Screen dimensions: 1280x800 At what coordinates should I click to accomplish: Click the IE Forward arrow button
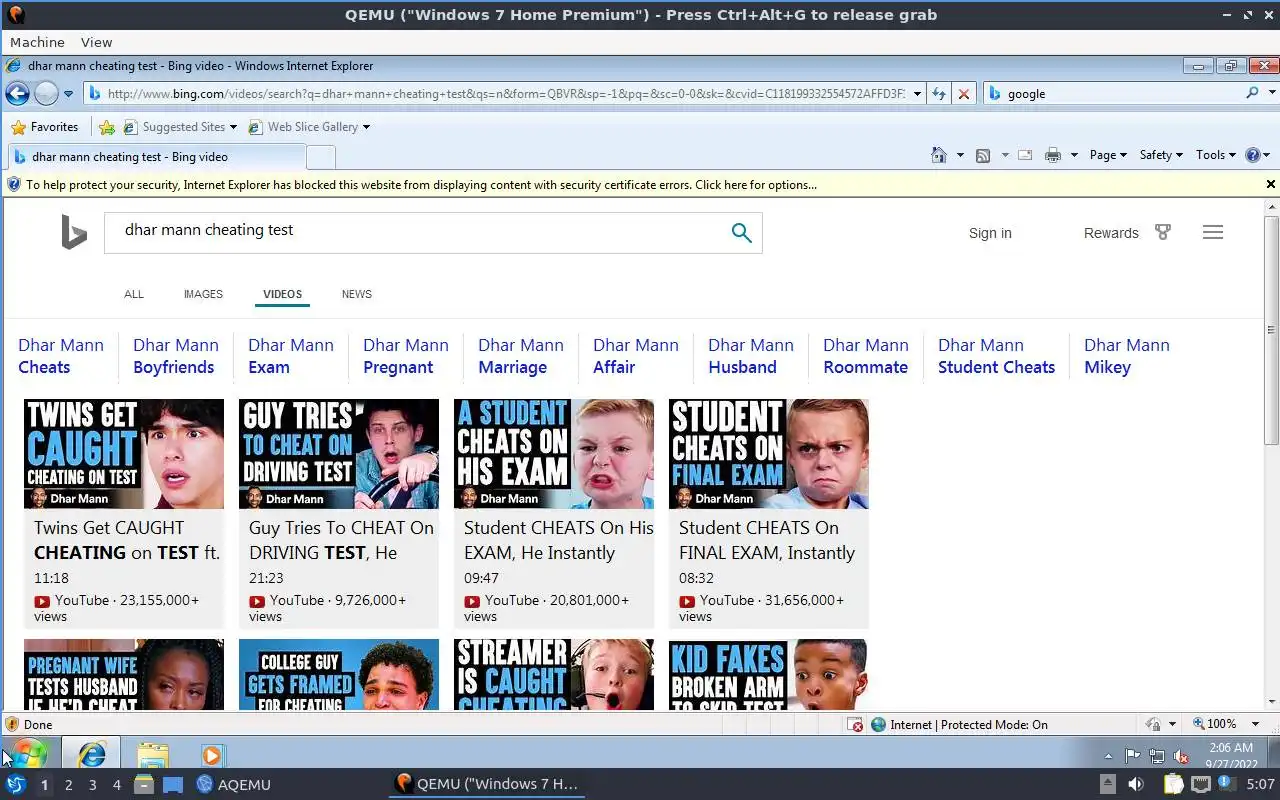tap(46, 94)
